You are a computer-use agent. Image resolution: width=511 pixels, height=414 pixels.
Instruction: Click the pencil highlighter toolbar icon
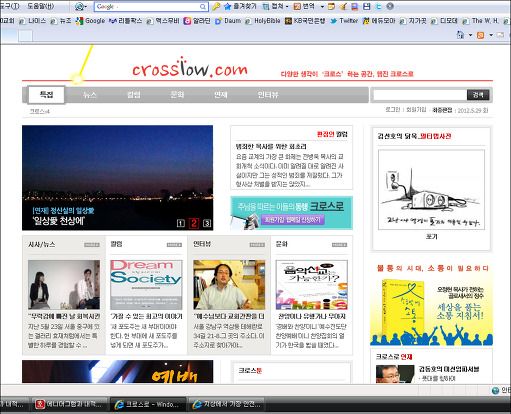click(x=343, y=6)
